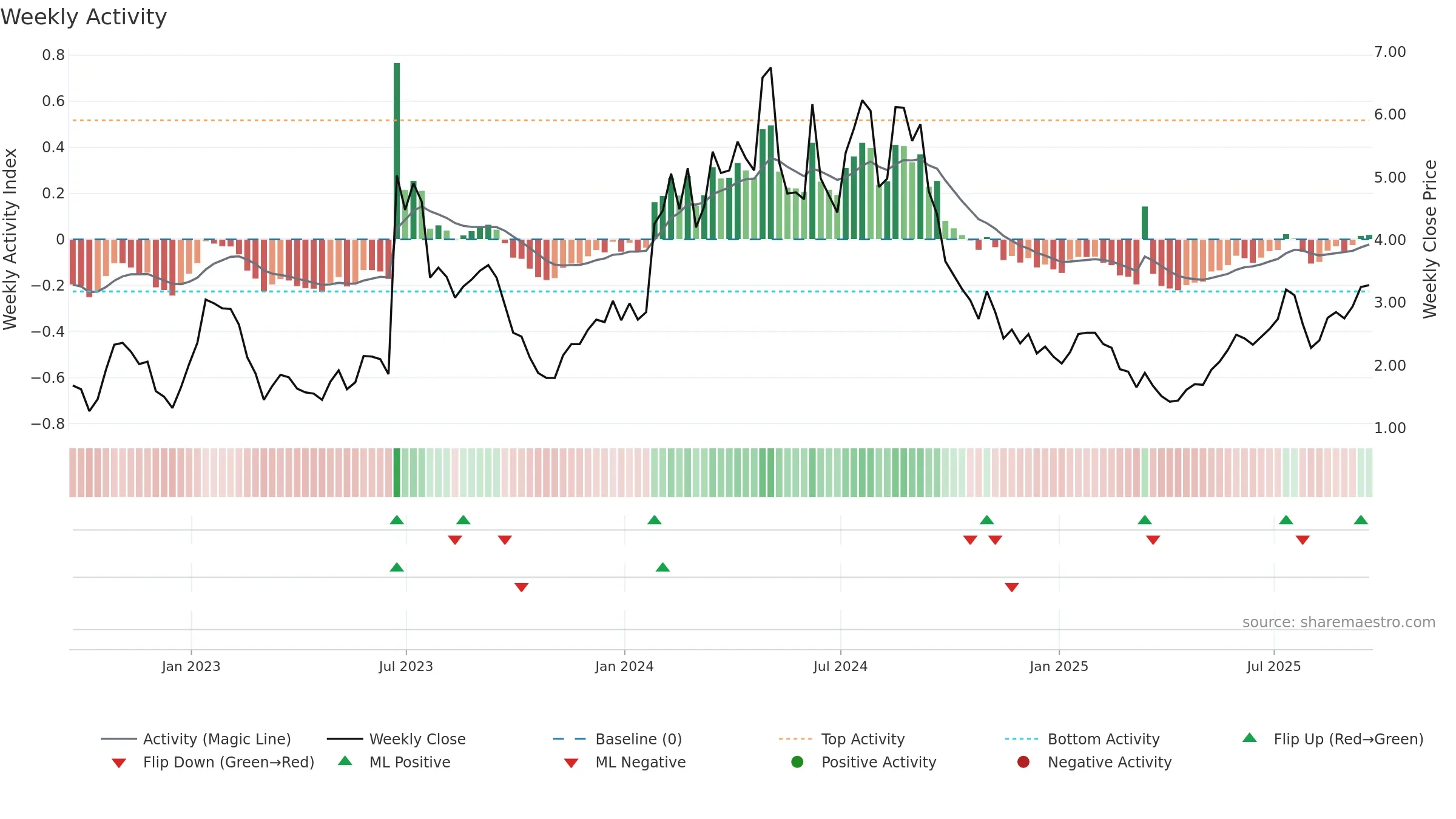Screen dimensions: 1456x819
Task: Click the −0.8 left axis tick label
Action: pyautogui.click(x=48, y=424)
